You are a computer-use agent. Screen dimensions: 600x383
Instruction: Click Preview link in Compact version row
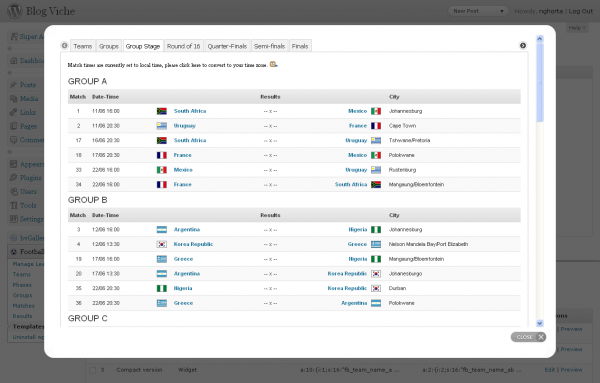[x=571, y=370]
